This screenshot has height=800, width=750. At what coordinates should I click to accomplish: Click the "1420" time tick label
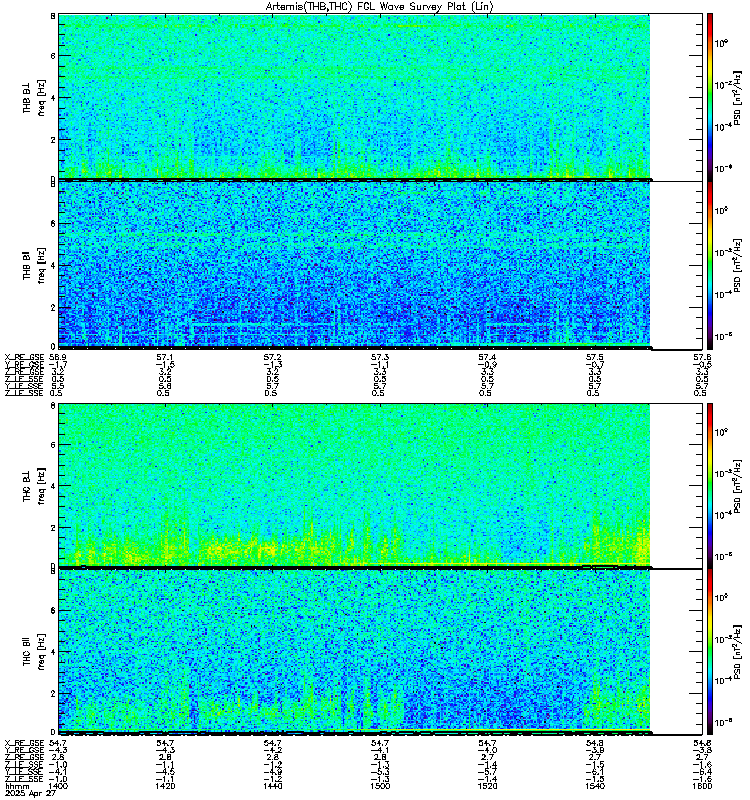pos(165,786)
